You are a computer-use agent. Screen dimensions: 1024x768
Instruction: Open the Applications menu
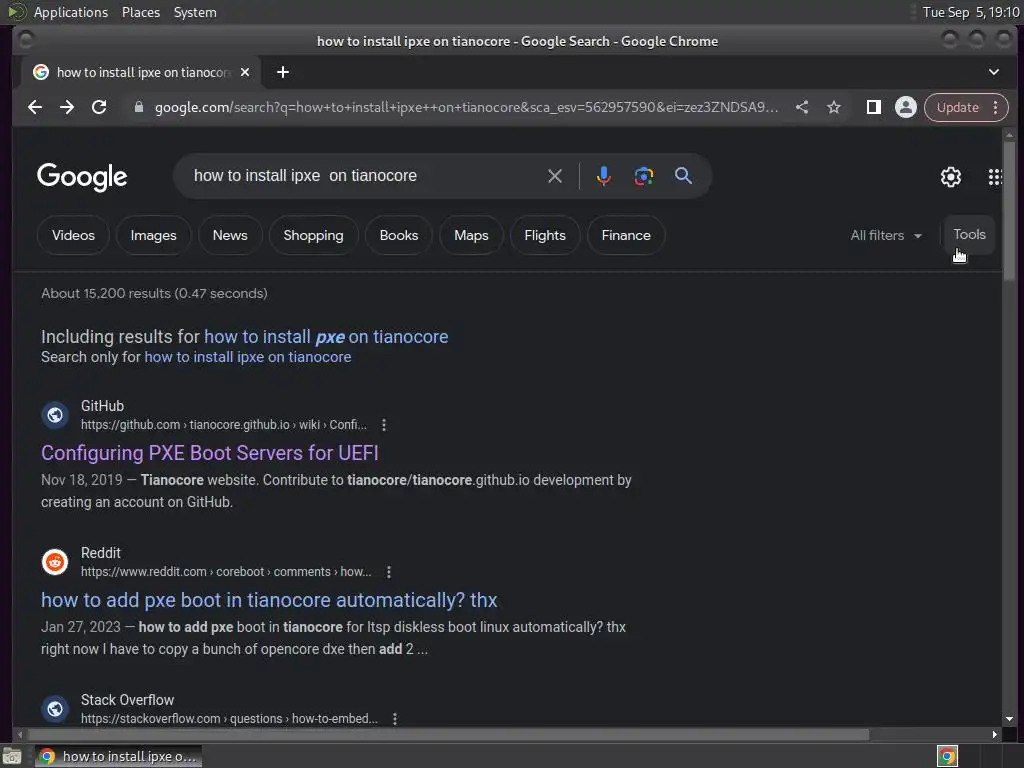71,12
